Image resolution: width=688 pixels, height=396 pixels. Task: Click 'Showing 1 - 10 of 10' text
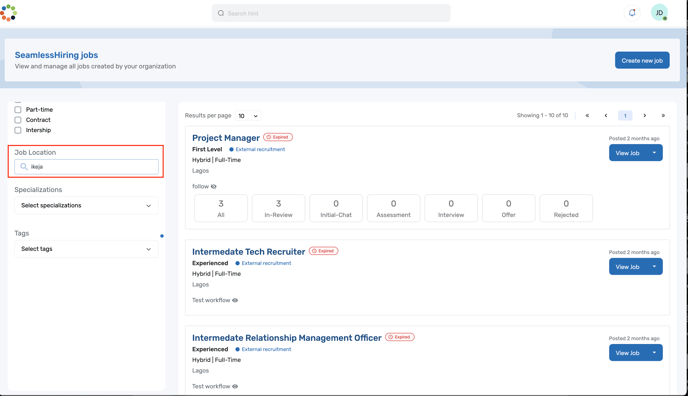(x=542, y=115)
